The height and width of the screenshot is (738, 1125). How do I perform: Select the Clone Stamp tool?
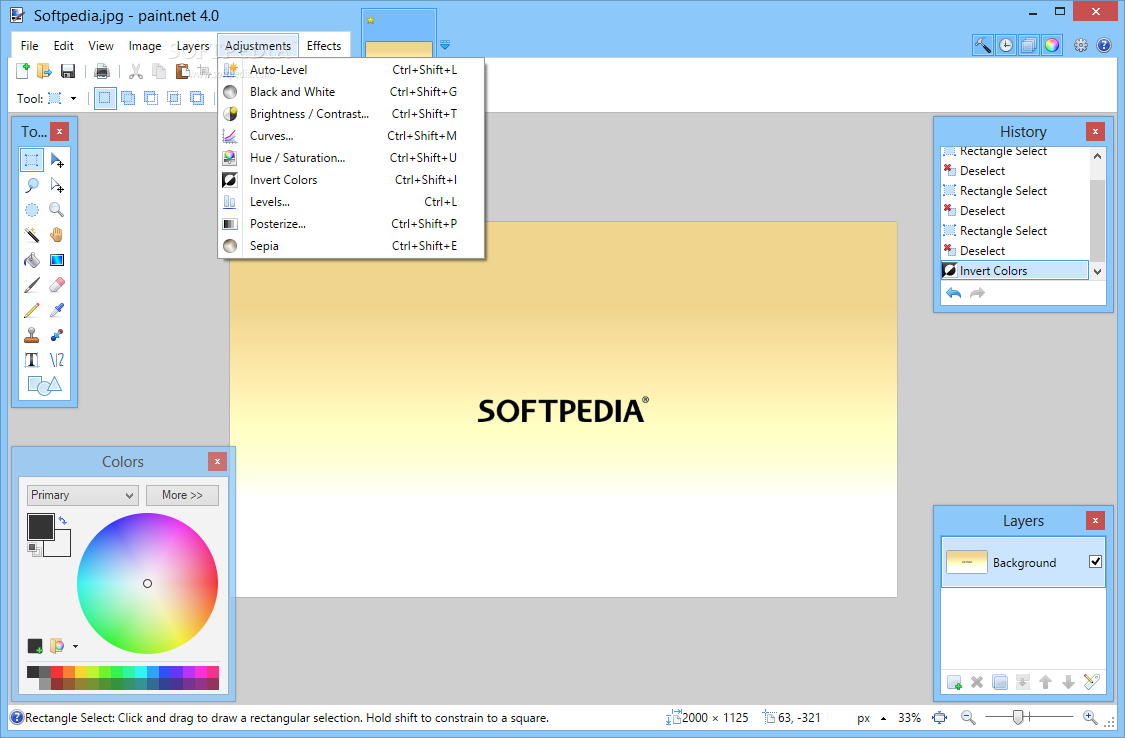pyautogui.click(x=32, y=335)
